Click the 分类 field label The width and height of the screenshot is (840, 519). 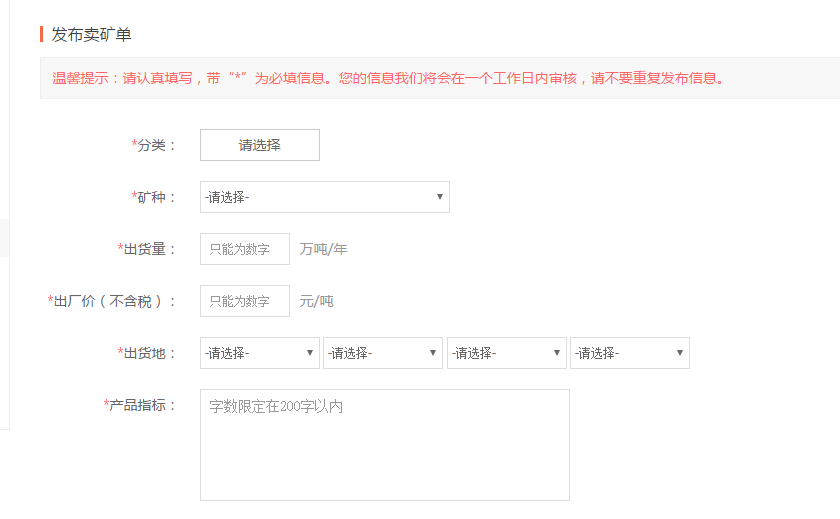pos(155,145)
